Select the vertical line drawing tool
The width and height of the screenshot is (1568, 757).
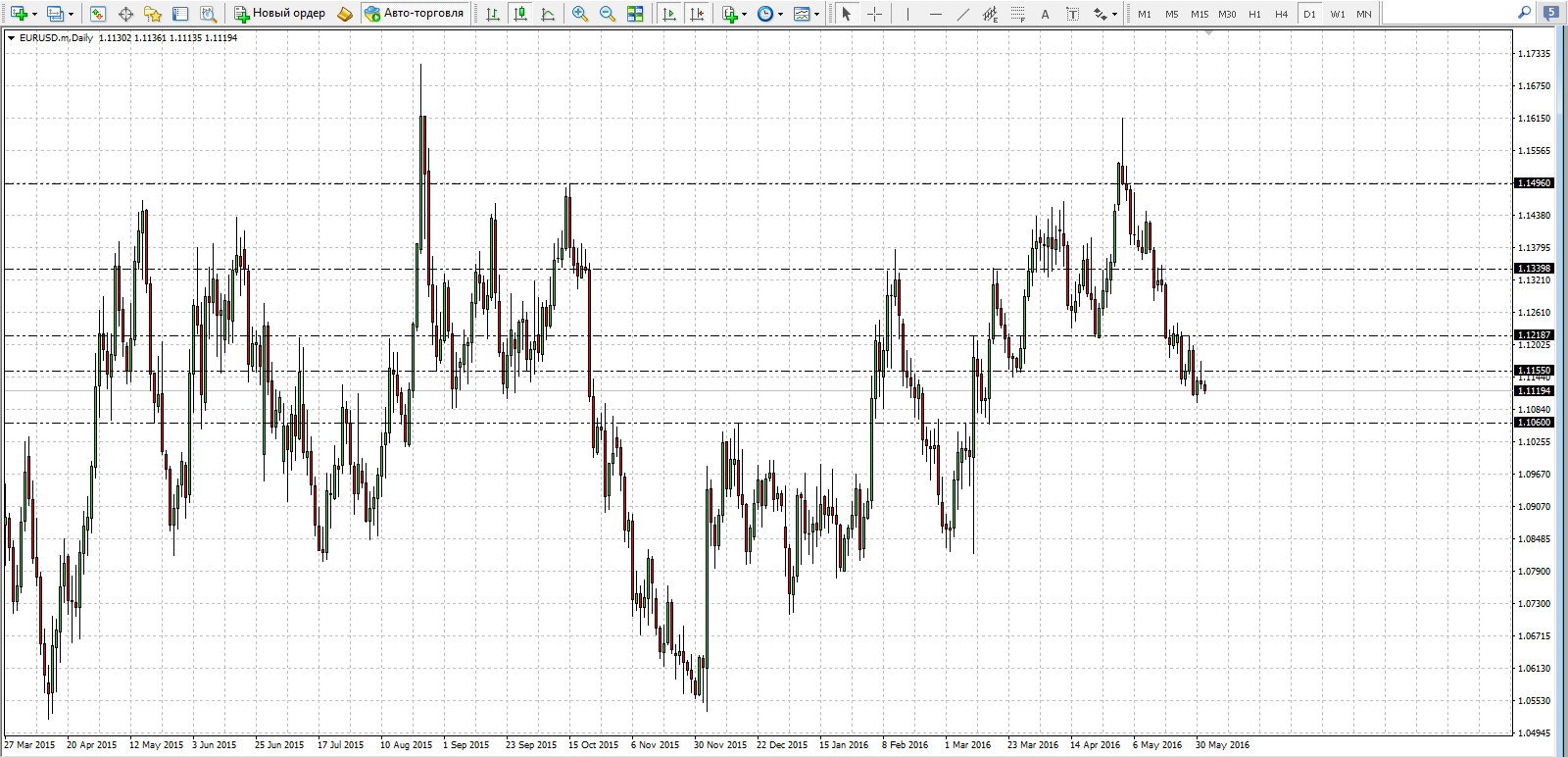(907, 14)
